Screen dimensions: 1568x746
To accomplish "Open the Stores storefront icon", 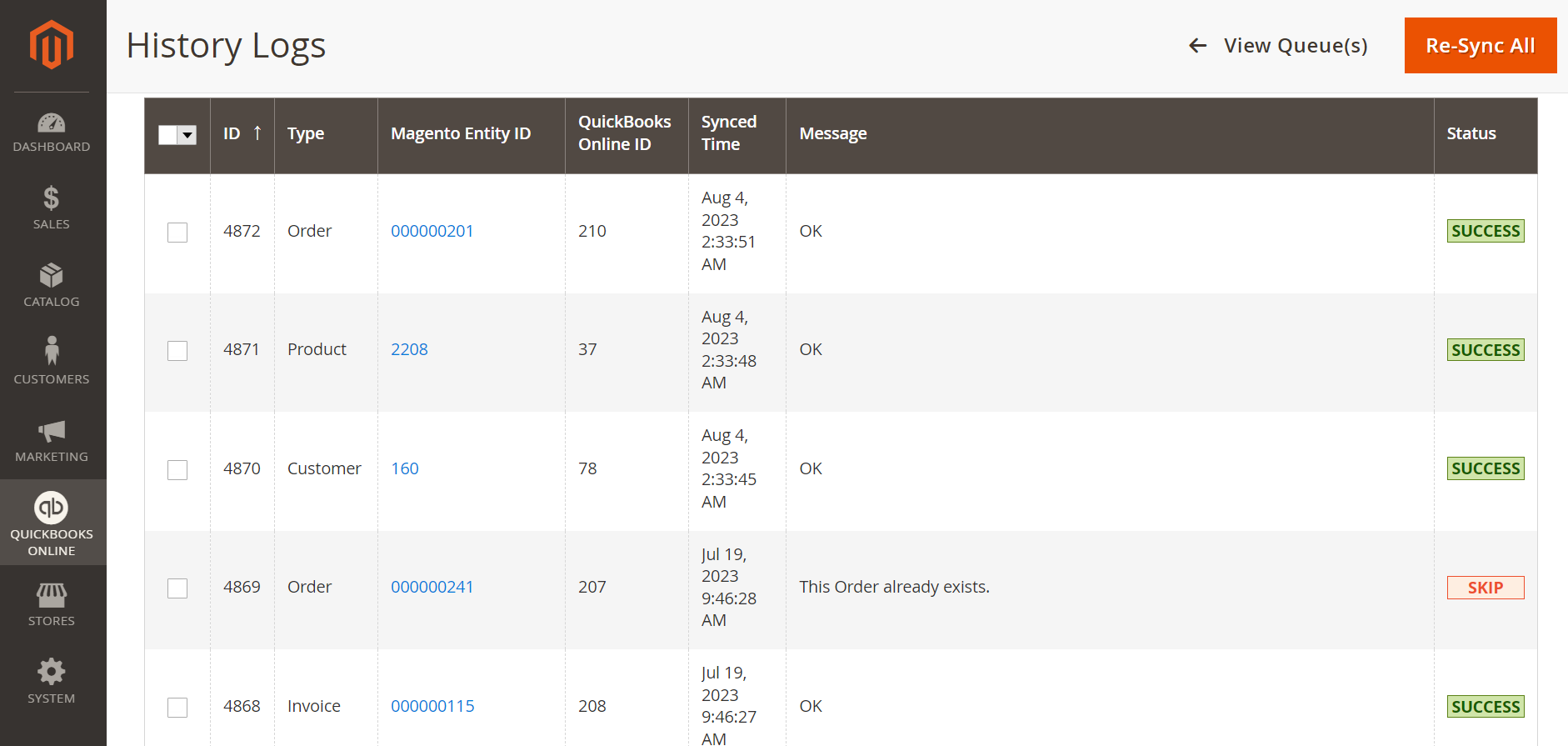I will pos(52,595).
